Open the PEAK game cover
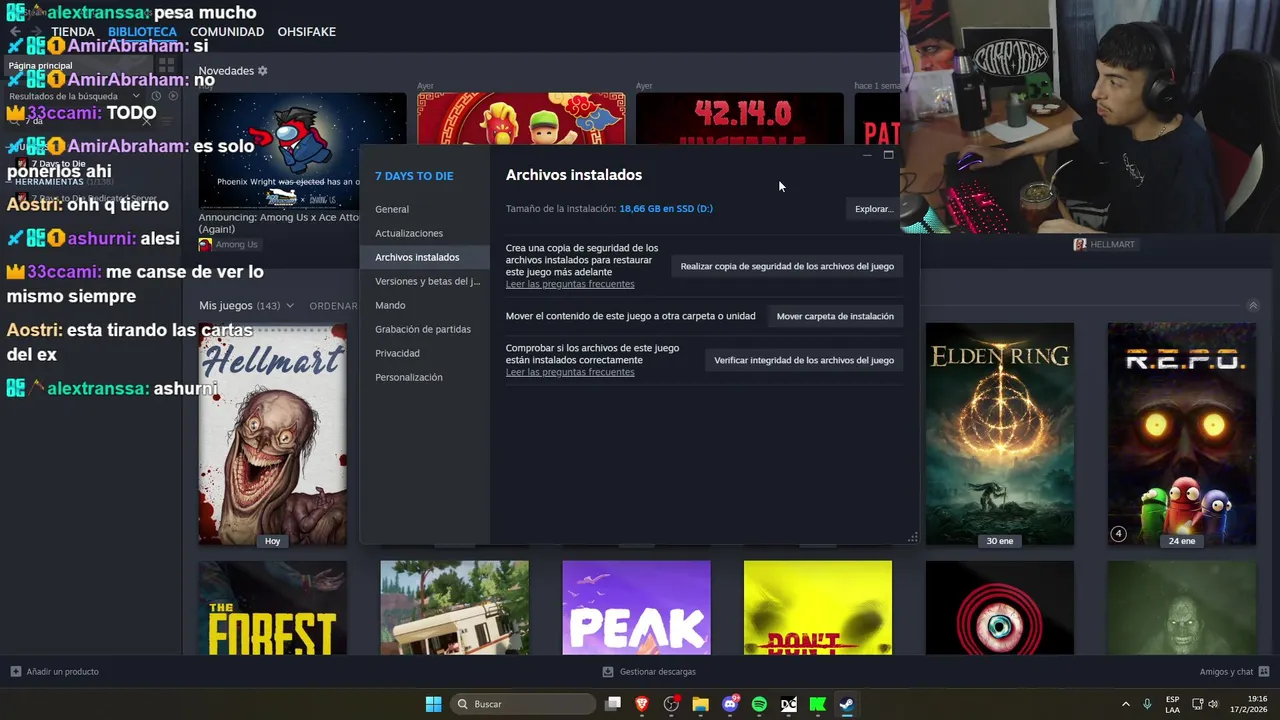The image size is (1280, 720). (636, 608)
